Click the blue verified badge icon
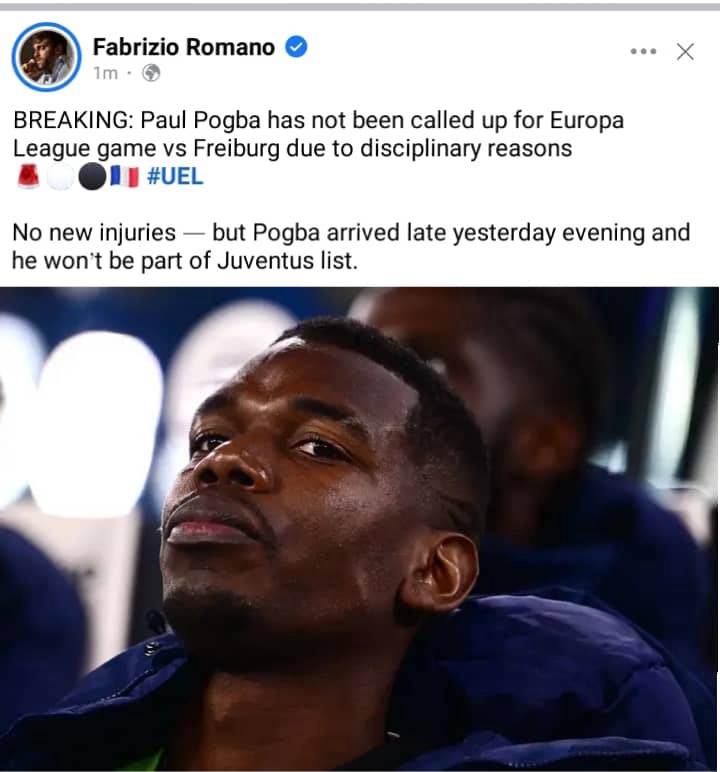Viewport: 720px width, 772px height. click(x=296, y=47)
